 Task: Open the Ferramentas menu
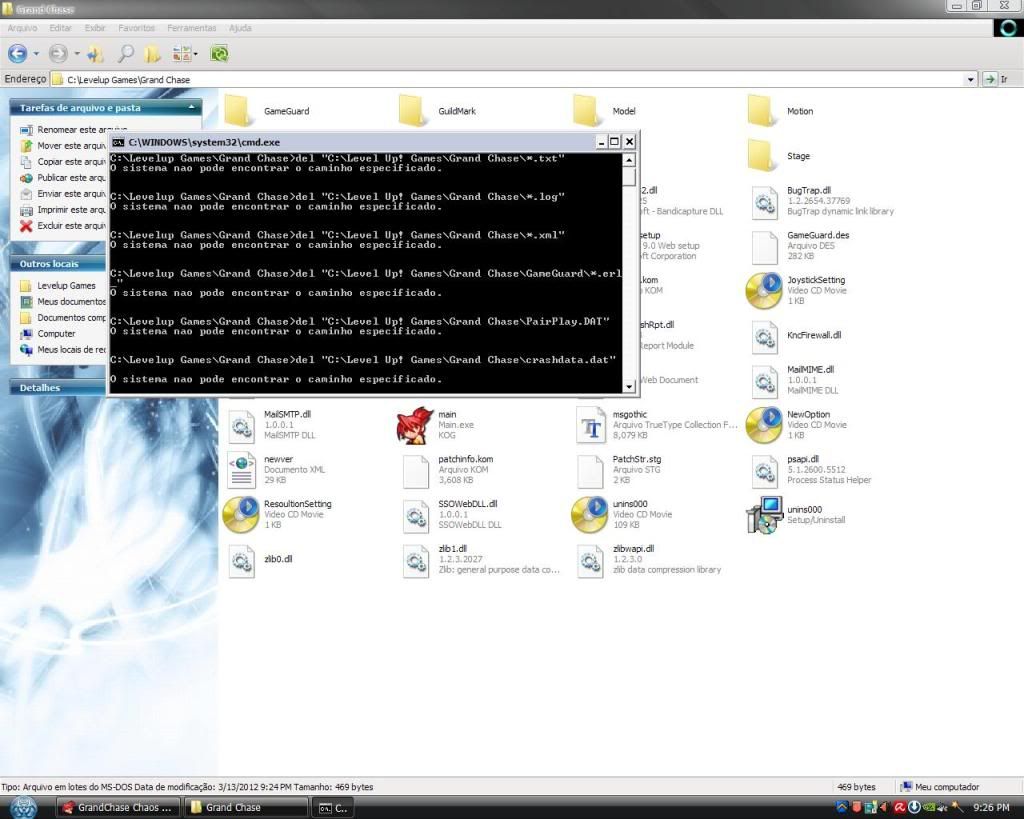pos(190,28)
